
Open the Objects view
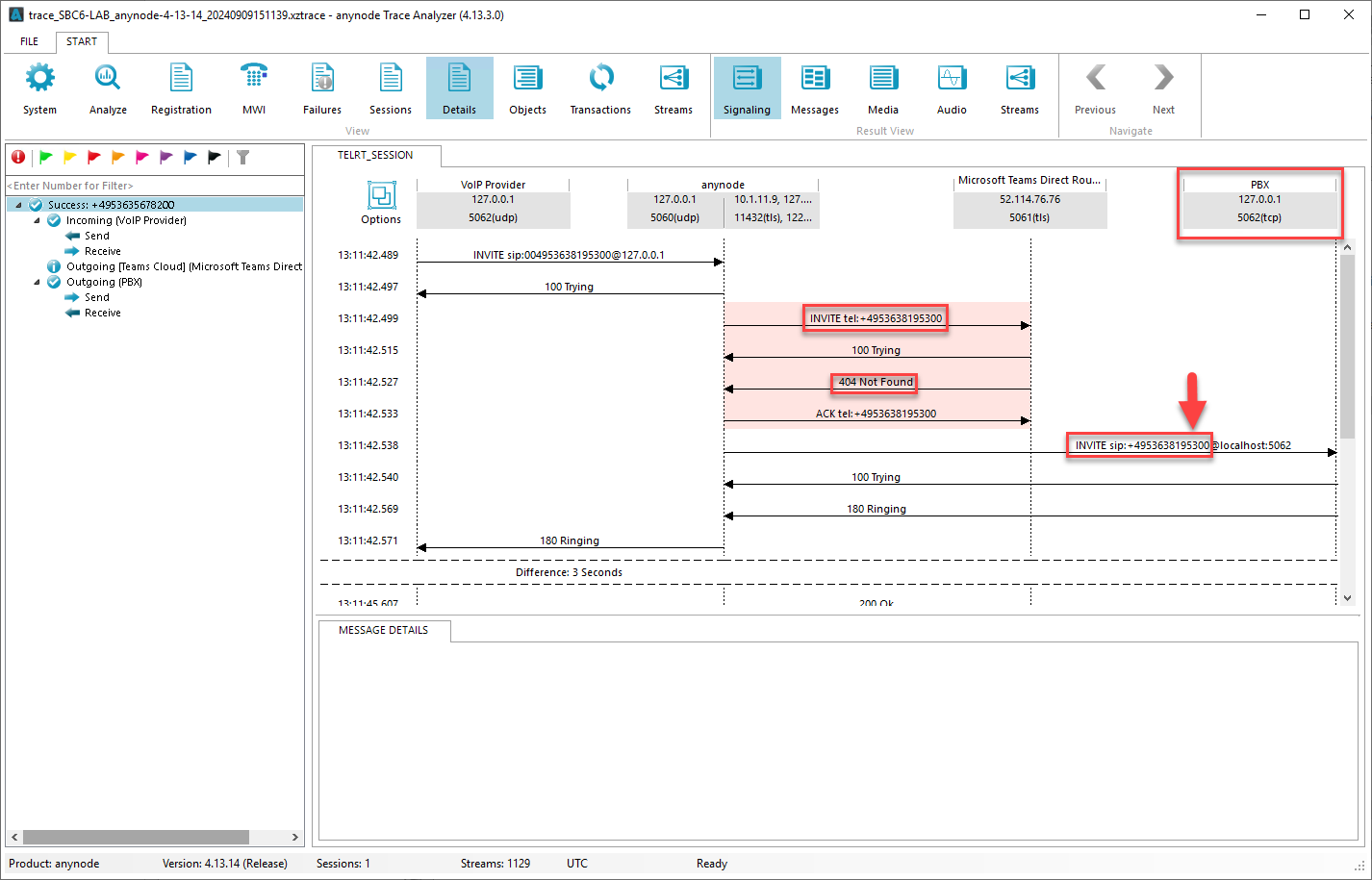527,88
